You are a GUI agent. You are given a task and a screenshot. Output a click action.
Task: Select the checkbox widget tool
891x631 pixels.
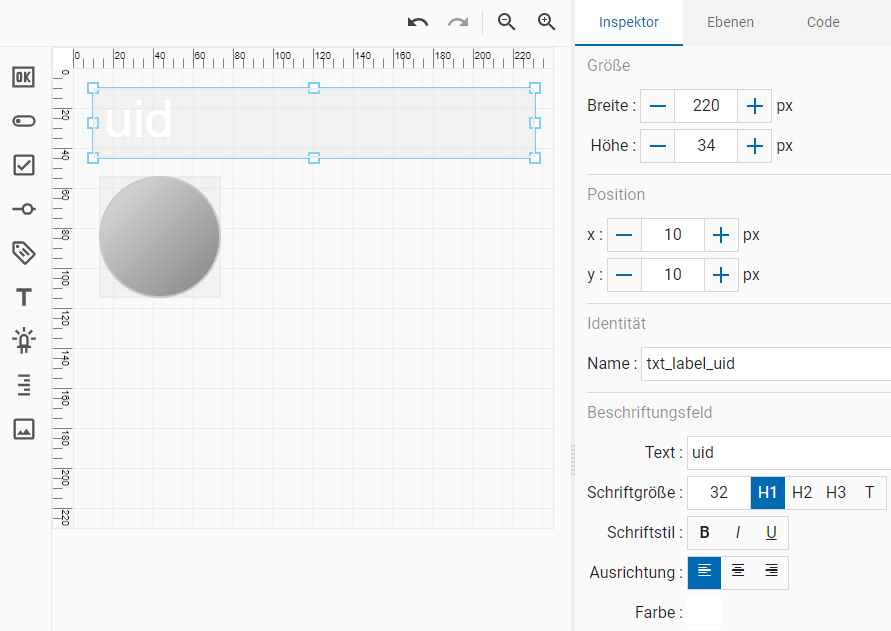[24, 165]
